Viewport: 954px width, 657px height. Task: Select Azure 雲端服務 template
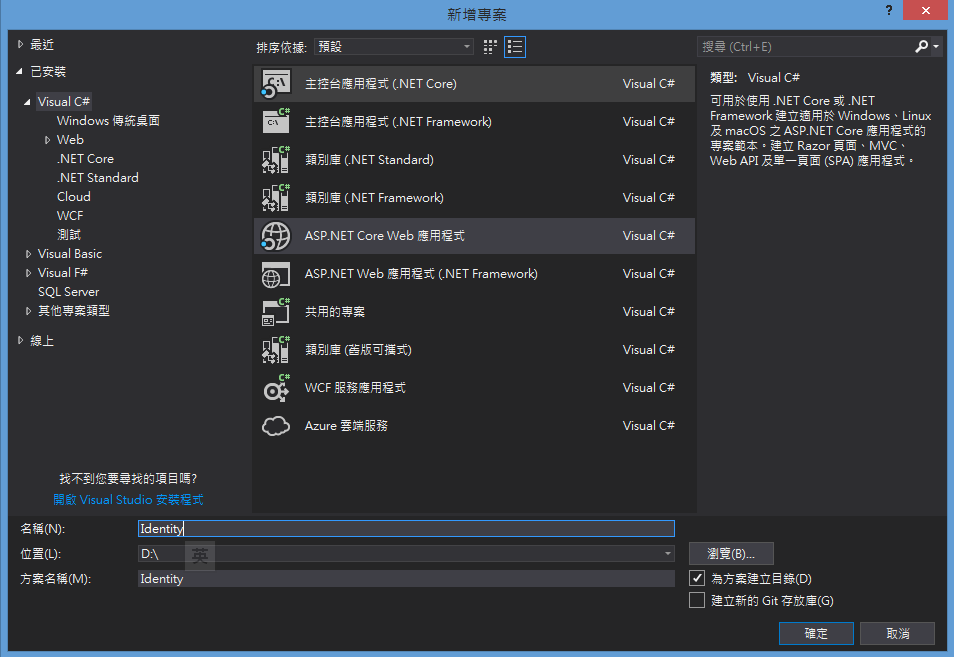(x=474, y=426)
